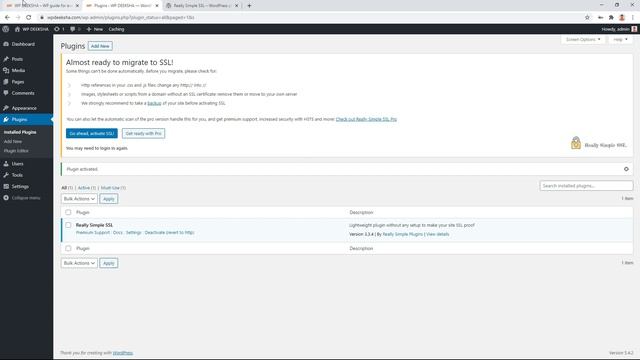This screenshot has width=640, height=360.
Task: Bookmark this page with the star icon
Action: tap(587, 18)
